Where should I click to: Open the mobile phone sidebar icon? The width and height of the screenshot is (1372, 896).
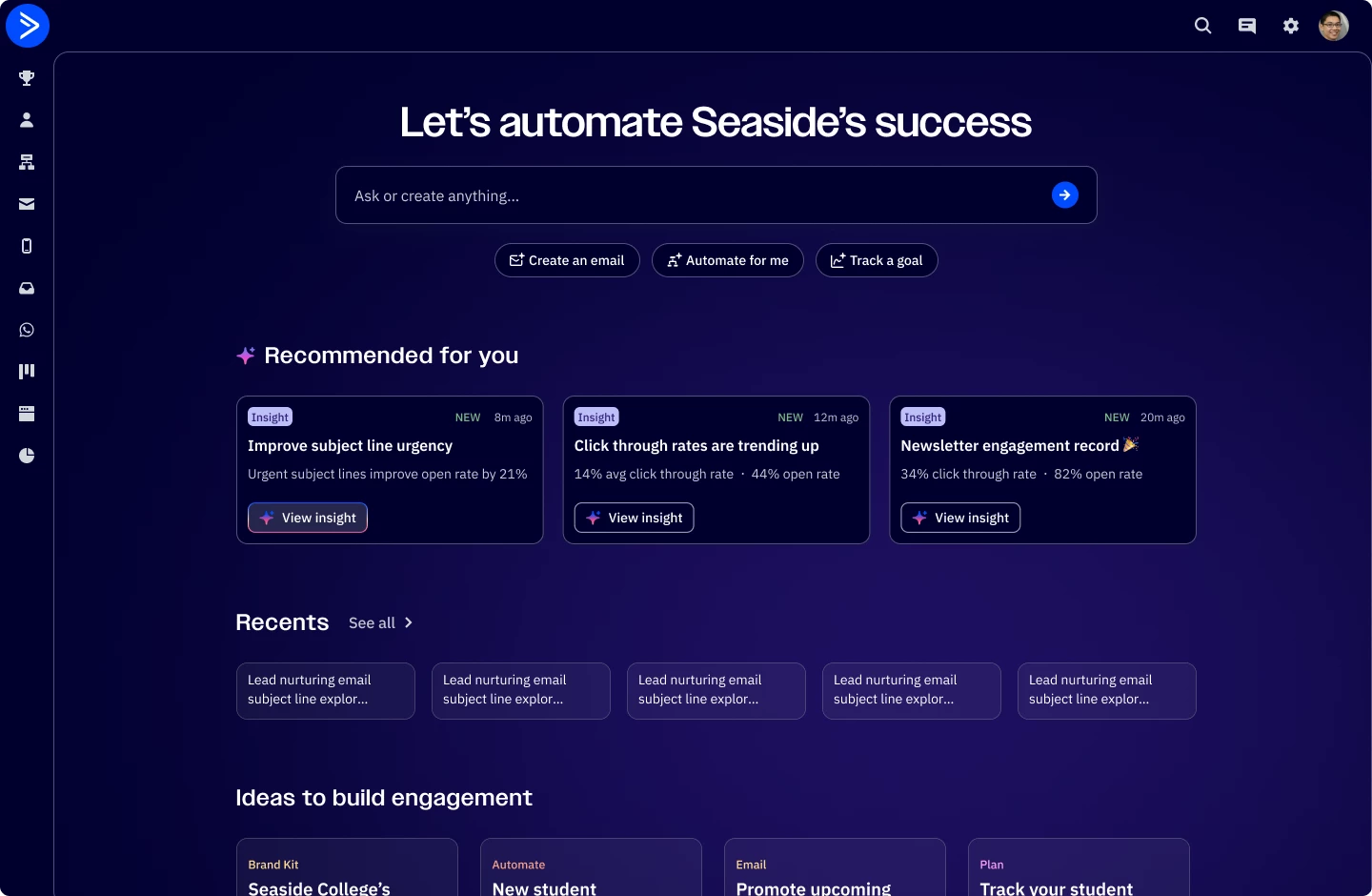(x=27, y=246)
